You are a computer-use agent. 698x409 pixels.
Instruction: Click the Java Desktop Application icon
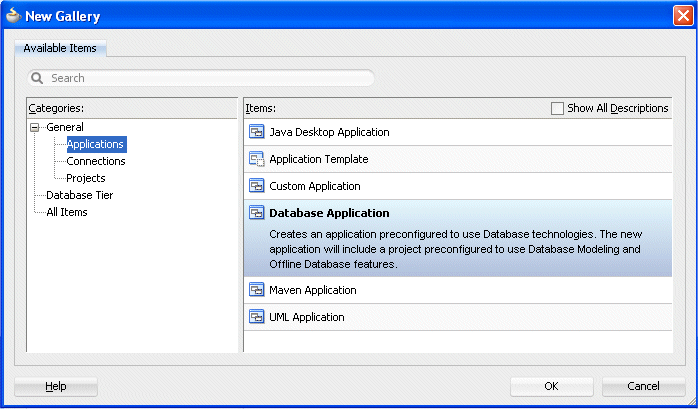coord(256,132)
